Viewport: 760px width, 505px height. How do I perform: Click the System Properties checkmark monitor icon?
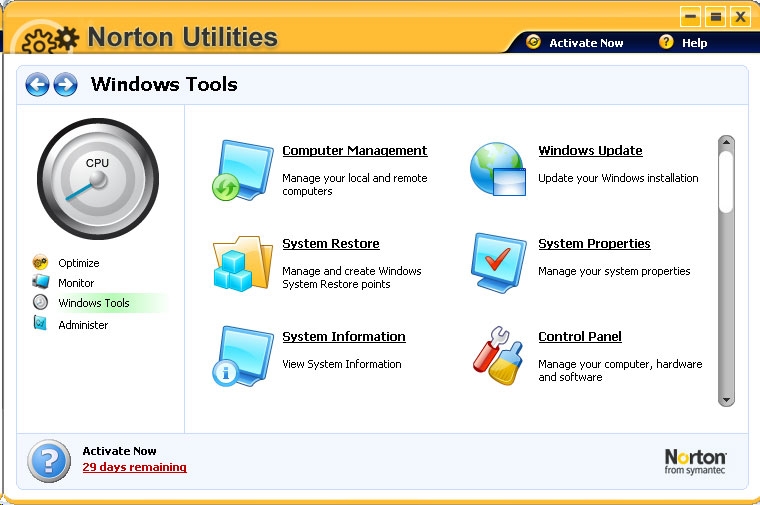pos(498,263)
